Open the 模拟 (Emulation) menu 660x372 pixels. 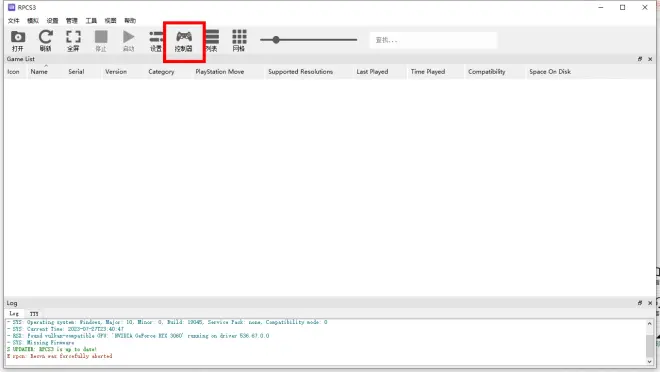33,21
